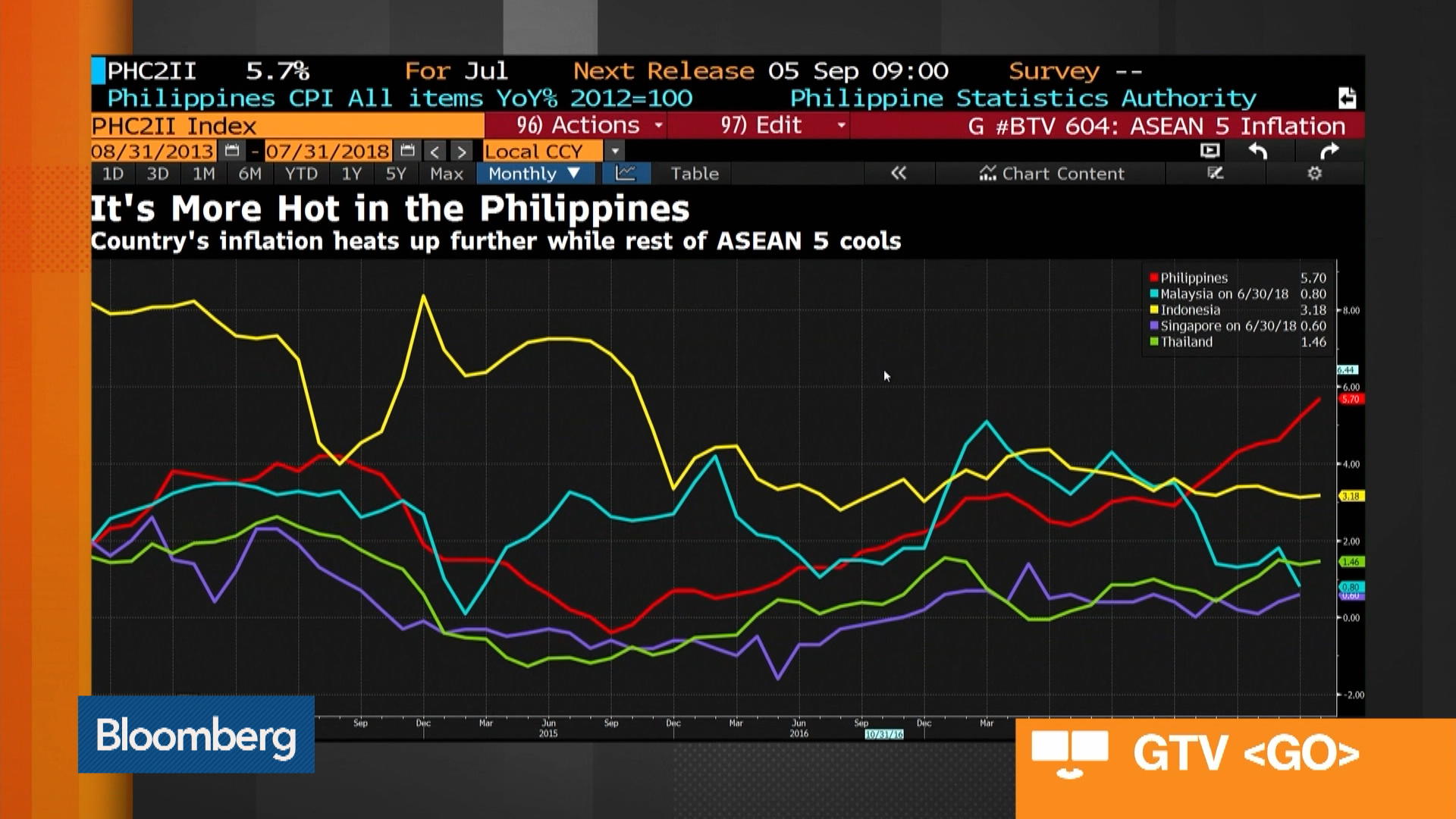The height and width of the screenshot is (819, 1456).
Task: Select the 3D range tab
Action: point(158,174)
